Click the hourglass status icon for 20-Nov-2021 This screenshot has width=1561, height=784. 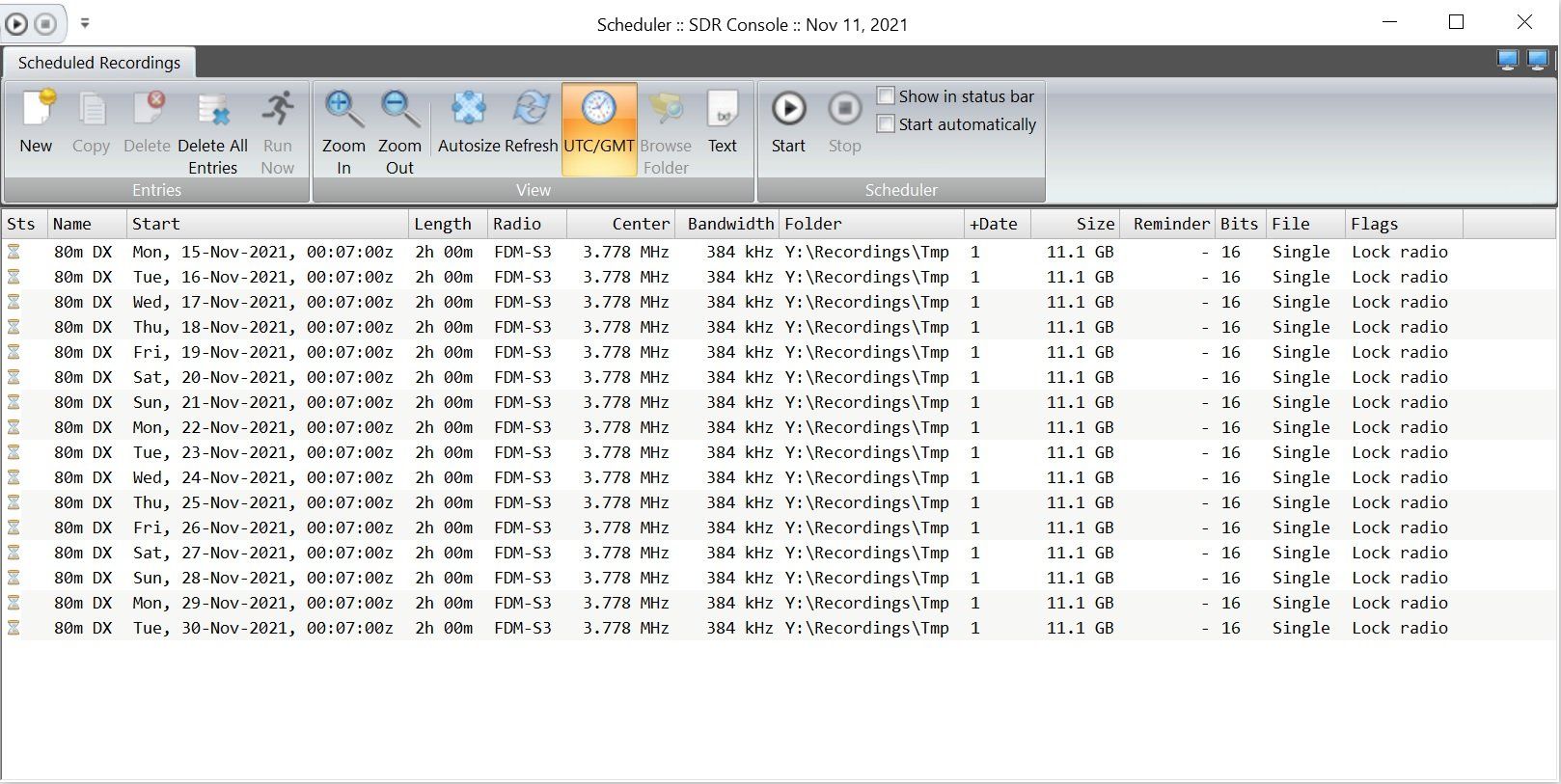(x=14, y=377)
